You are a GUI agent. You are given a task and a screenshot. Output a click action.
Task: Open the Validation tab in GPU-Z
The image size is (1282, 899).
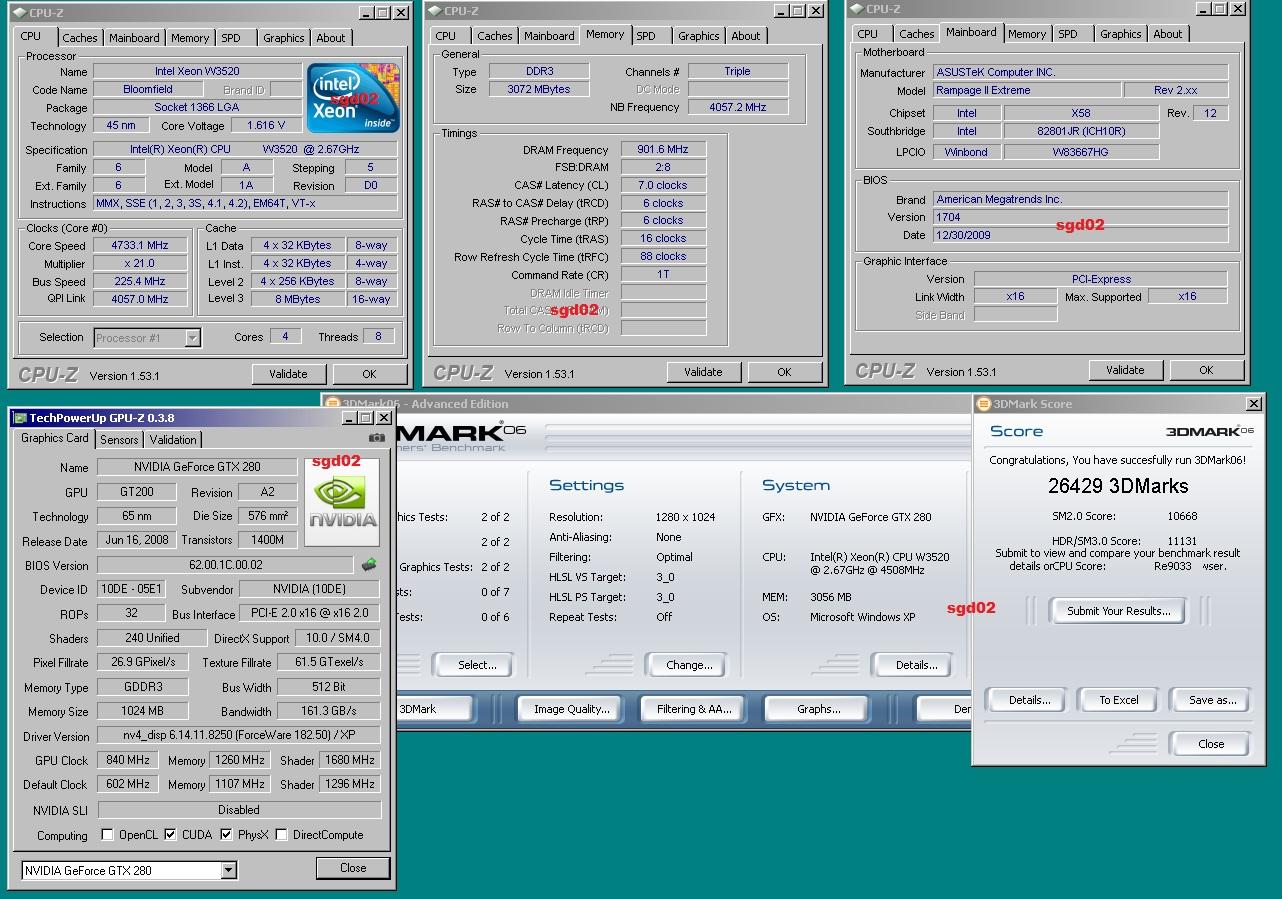173,440
